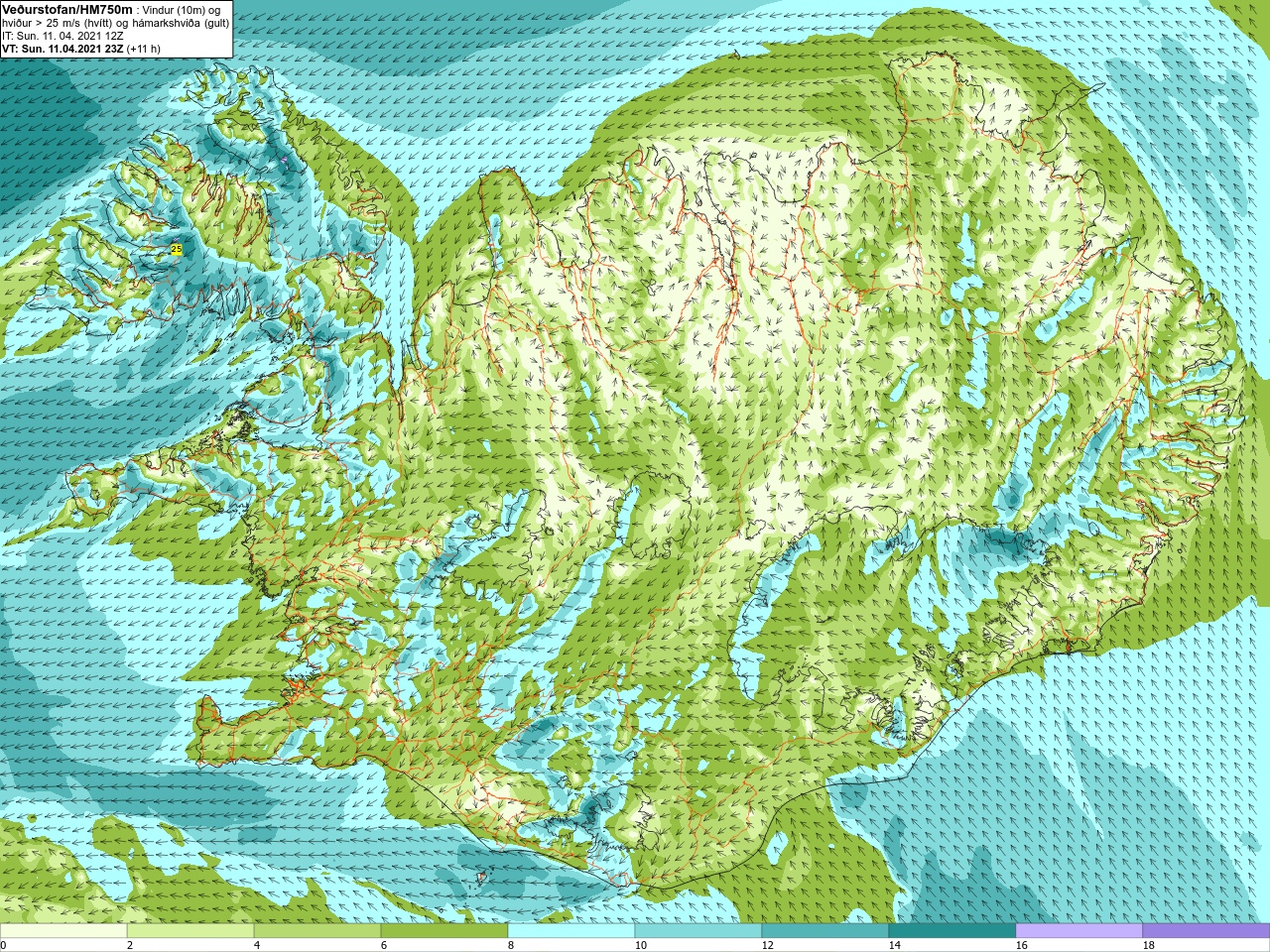Viewport: 1270px width, 952px height.
Task: Click the legend scale label "18"
Action: (x=1148, y=945)
